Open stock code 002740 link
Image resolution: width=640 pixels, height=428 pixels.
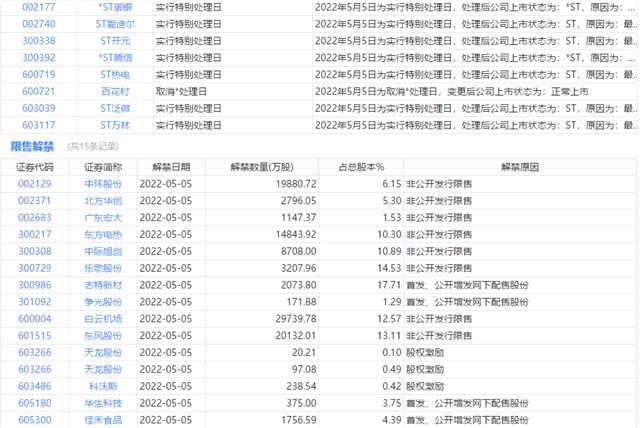38,24
